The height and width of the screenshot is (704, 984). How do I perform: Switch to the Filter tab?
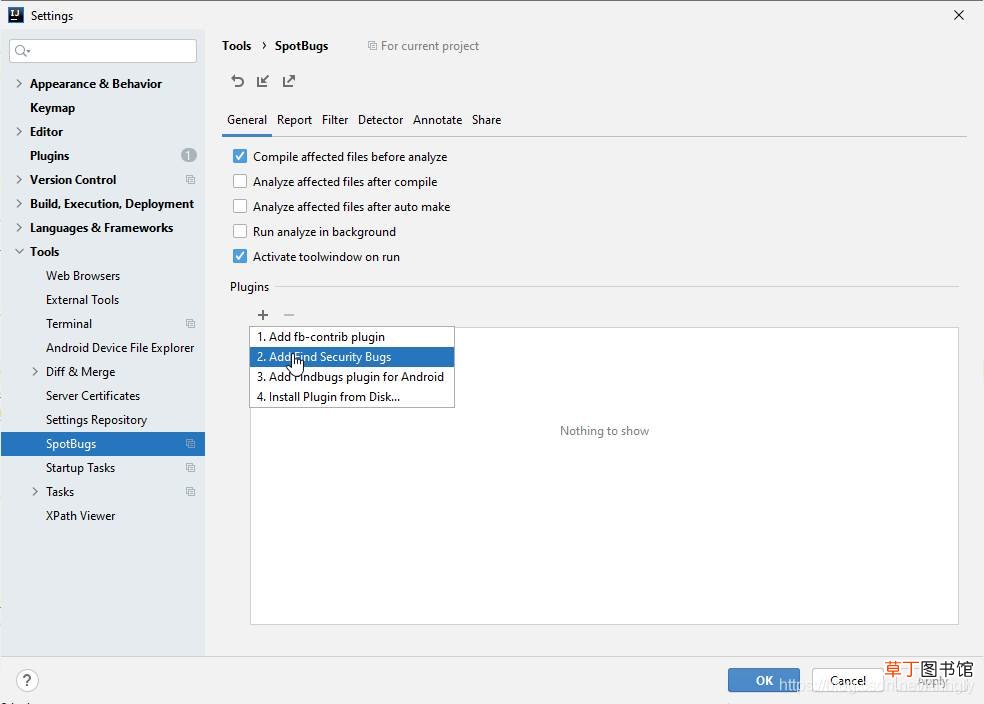[x=335, y=120]
